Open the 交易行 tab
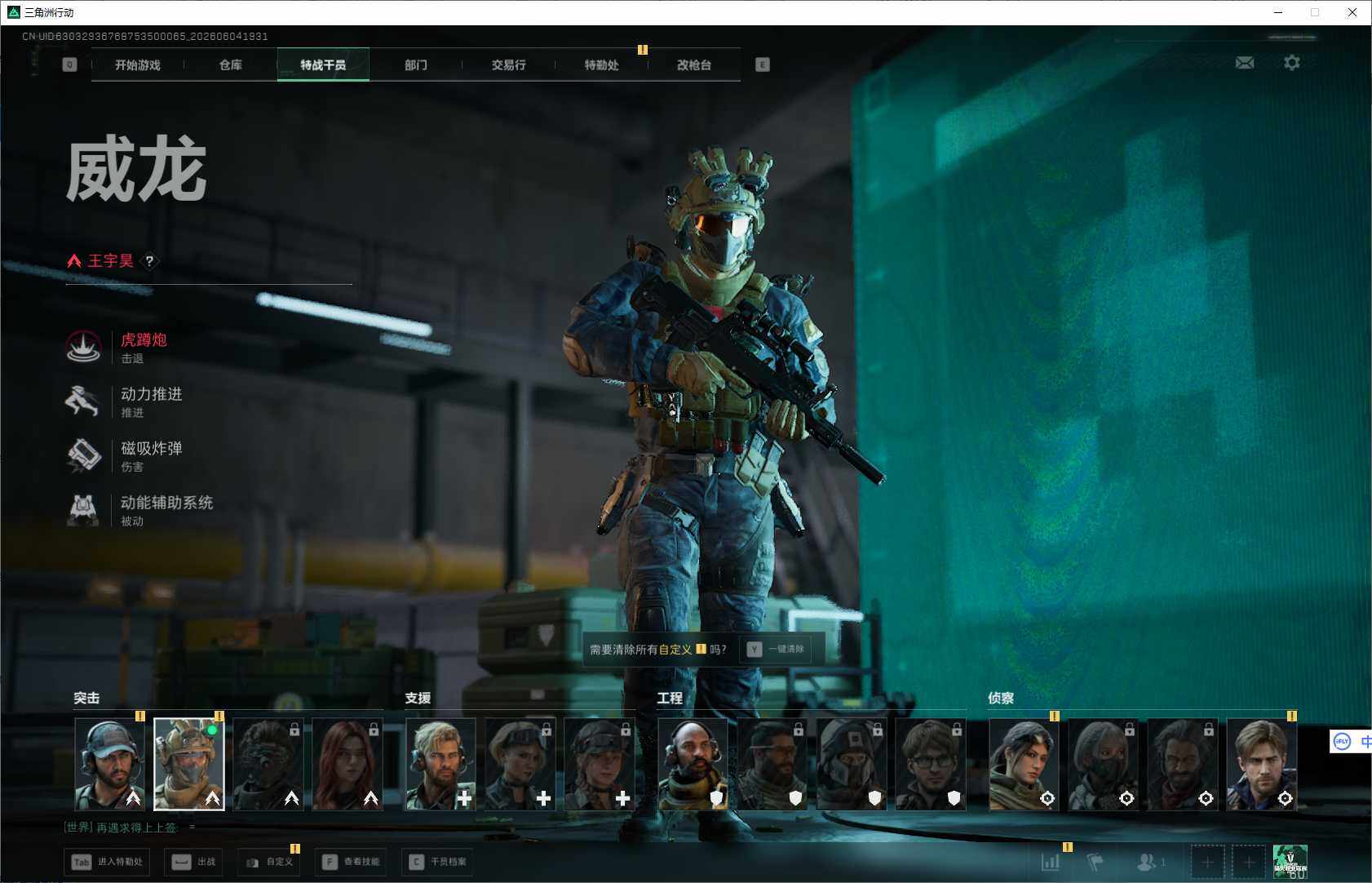This screenshot has width=1372, height=883. [508, 64]
